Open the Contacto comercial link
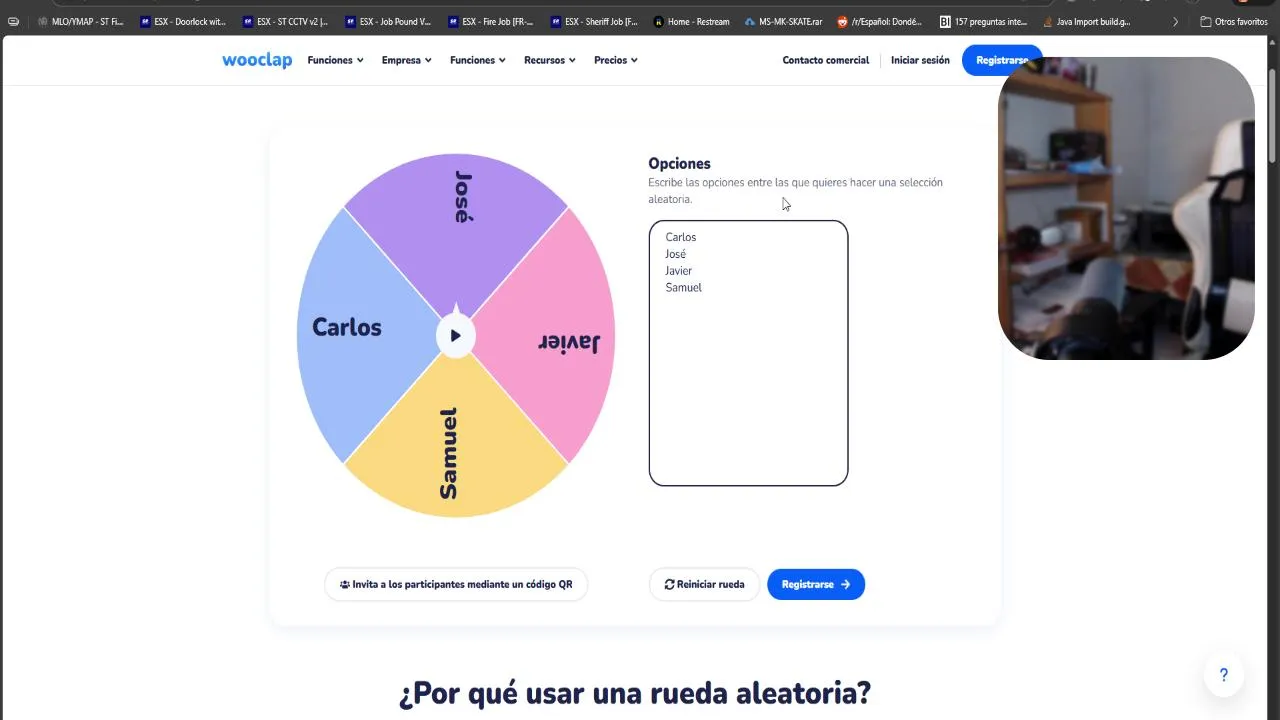 [826, 60]
